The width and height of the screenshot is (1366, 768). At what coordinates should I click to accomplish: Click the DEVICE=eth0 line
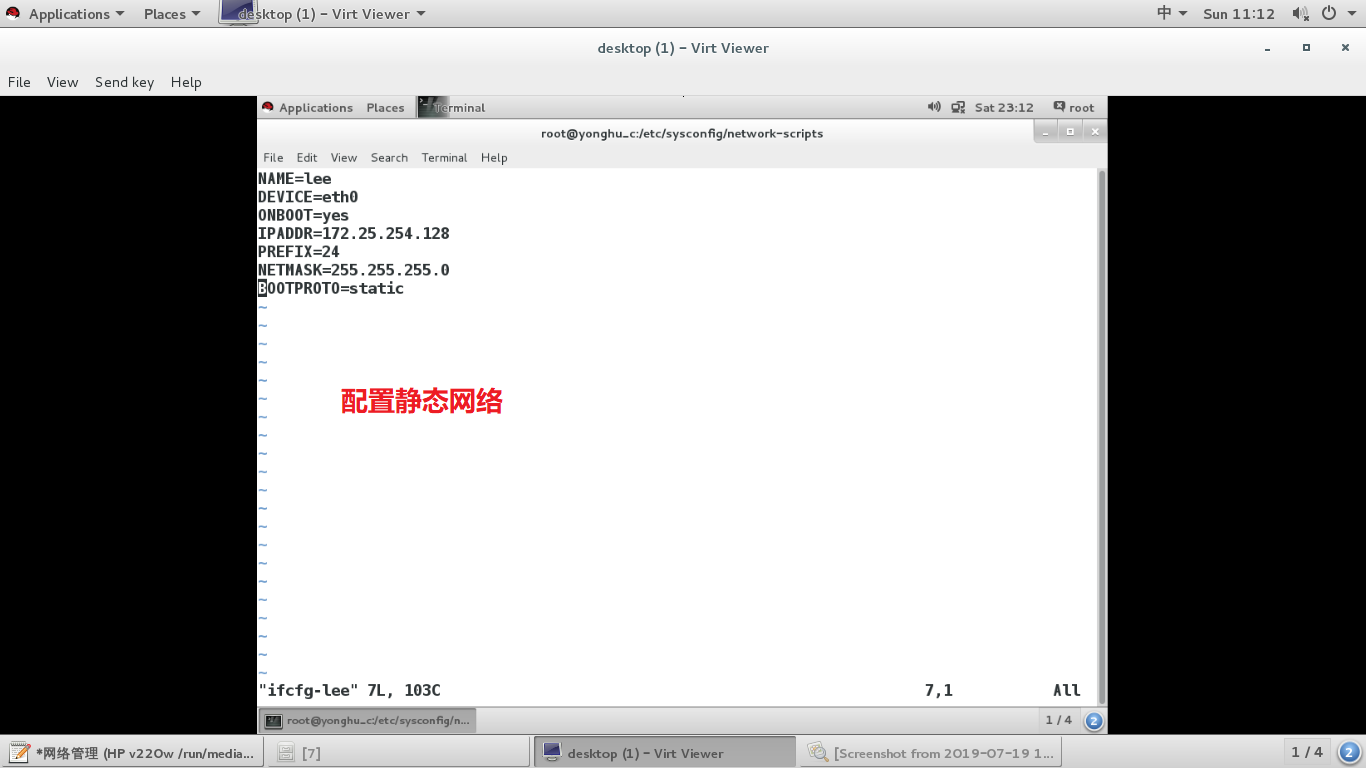(308, 197)
